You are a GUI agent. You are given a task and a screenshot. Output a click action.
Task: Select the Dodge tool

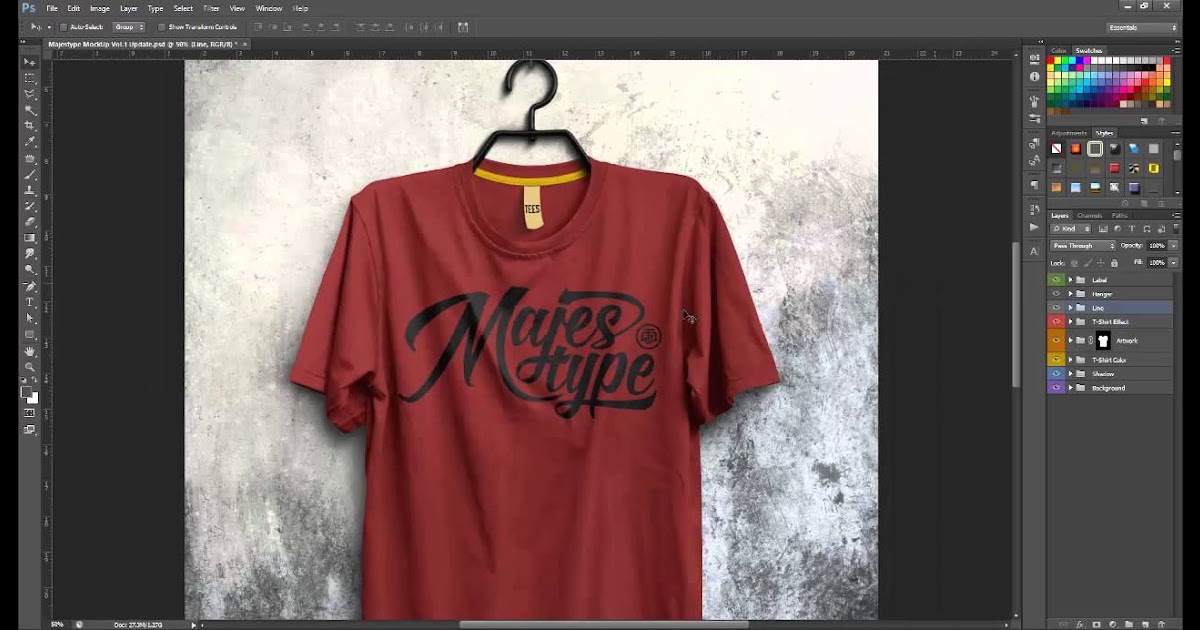(30, 270)
